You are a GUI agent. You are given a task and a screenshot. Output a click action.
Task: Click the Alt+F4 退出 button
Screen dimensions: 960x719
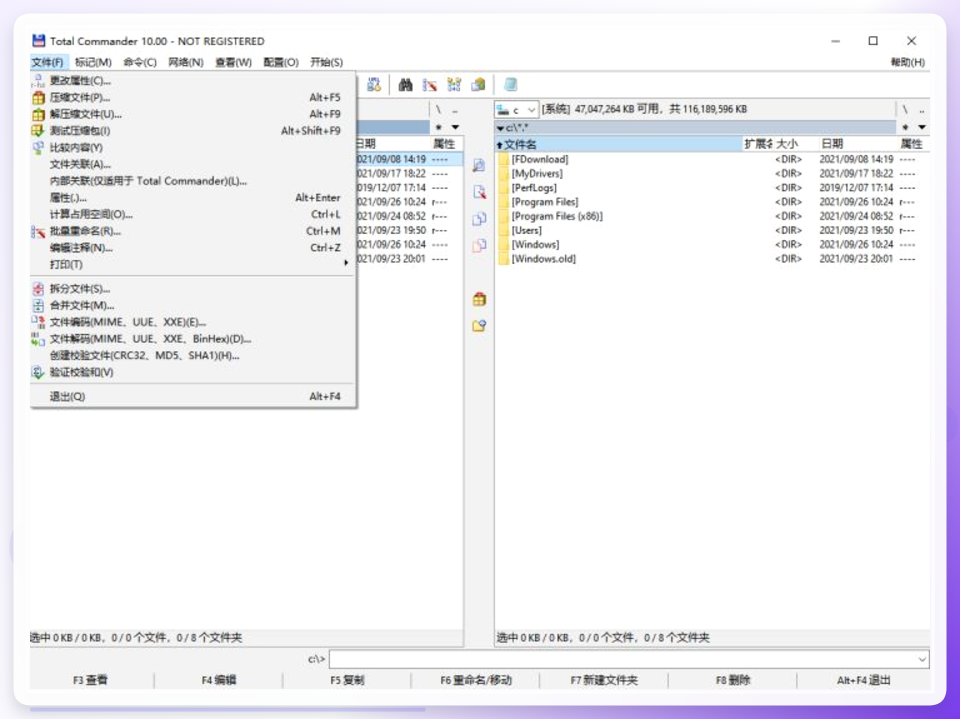863,680
